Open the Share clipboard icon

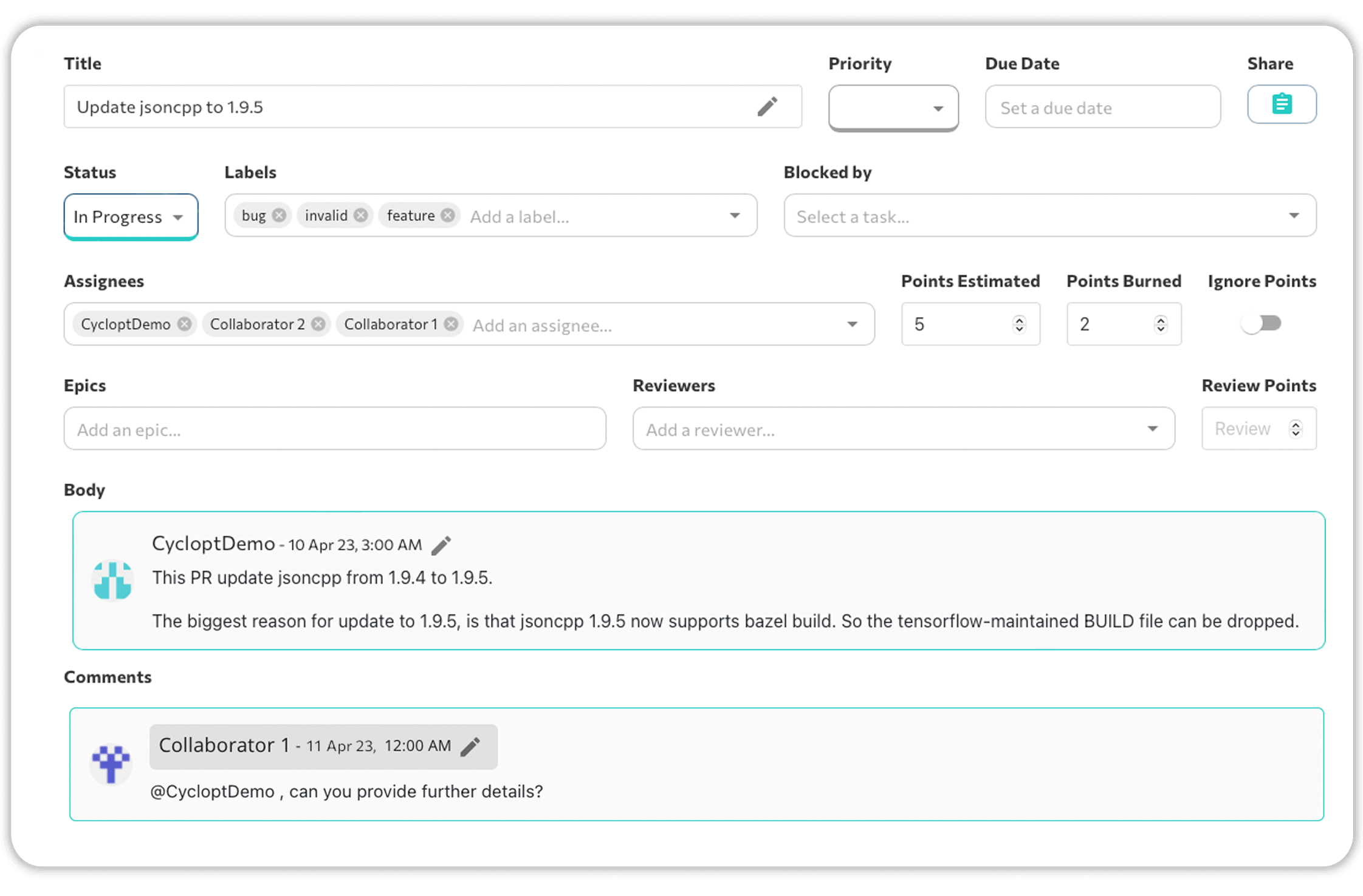click(1282, 104)
